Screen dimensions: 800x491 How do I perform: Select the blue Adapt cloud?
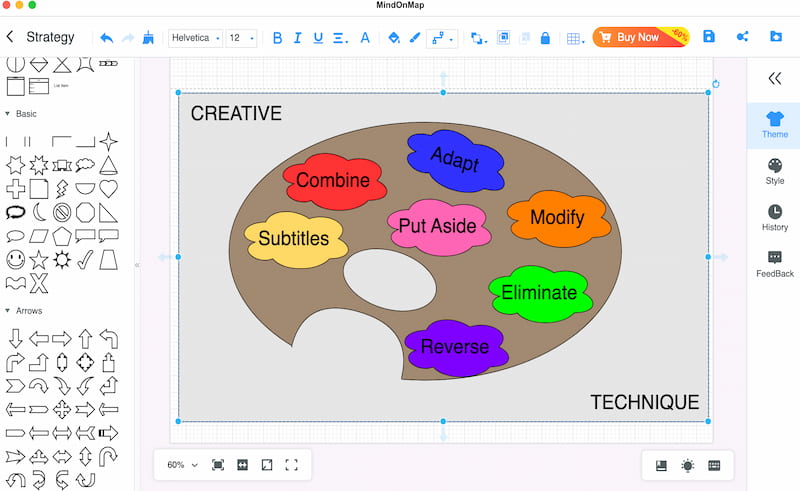[456, 160]
